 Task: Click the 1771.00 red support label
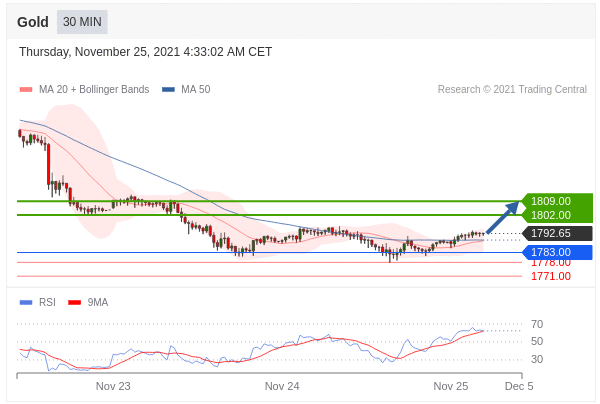pyautogui.click(x=551, y=276)
